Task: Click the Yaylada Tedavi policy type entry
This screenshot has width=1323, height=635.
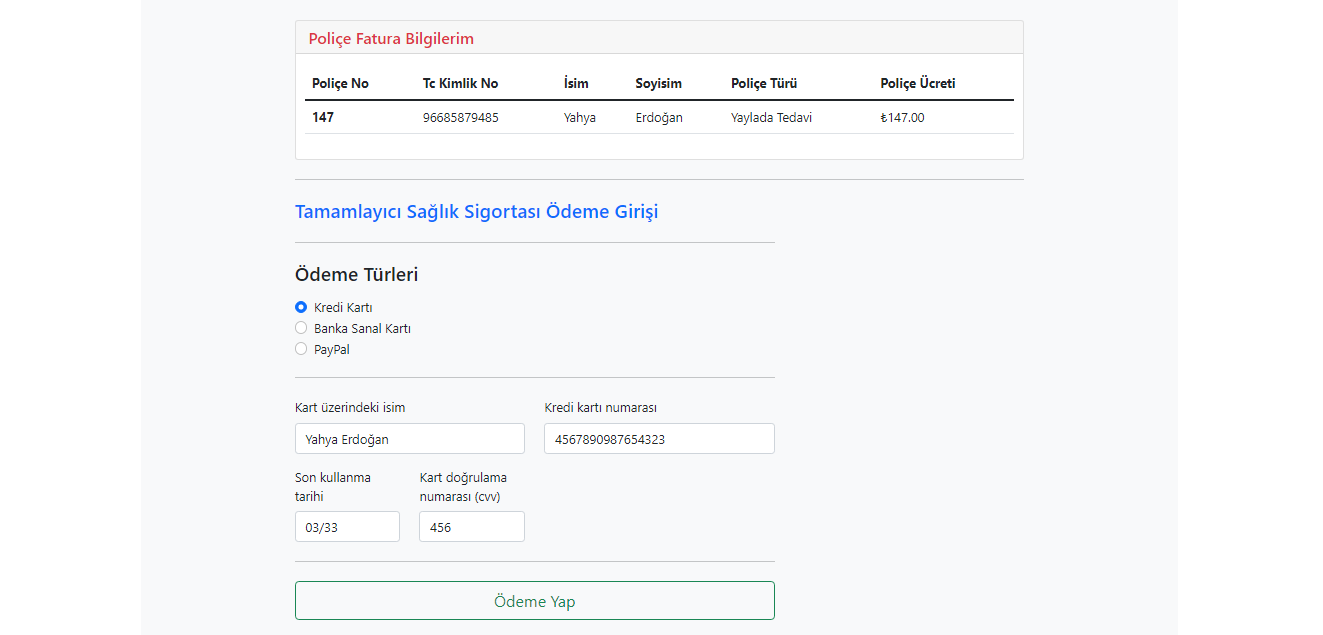Action: [771, 117]
